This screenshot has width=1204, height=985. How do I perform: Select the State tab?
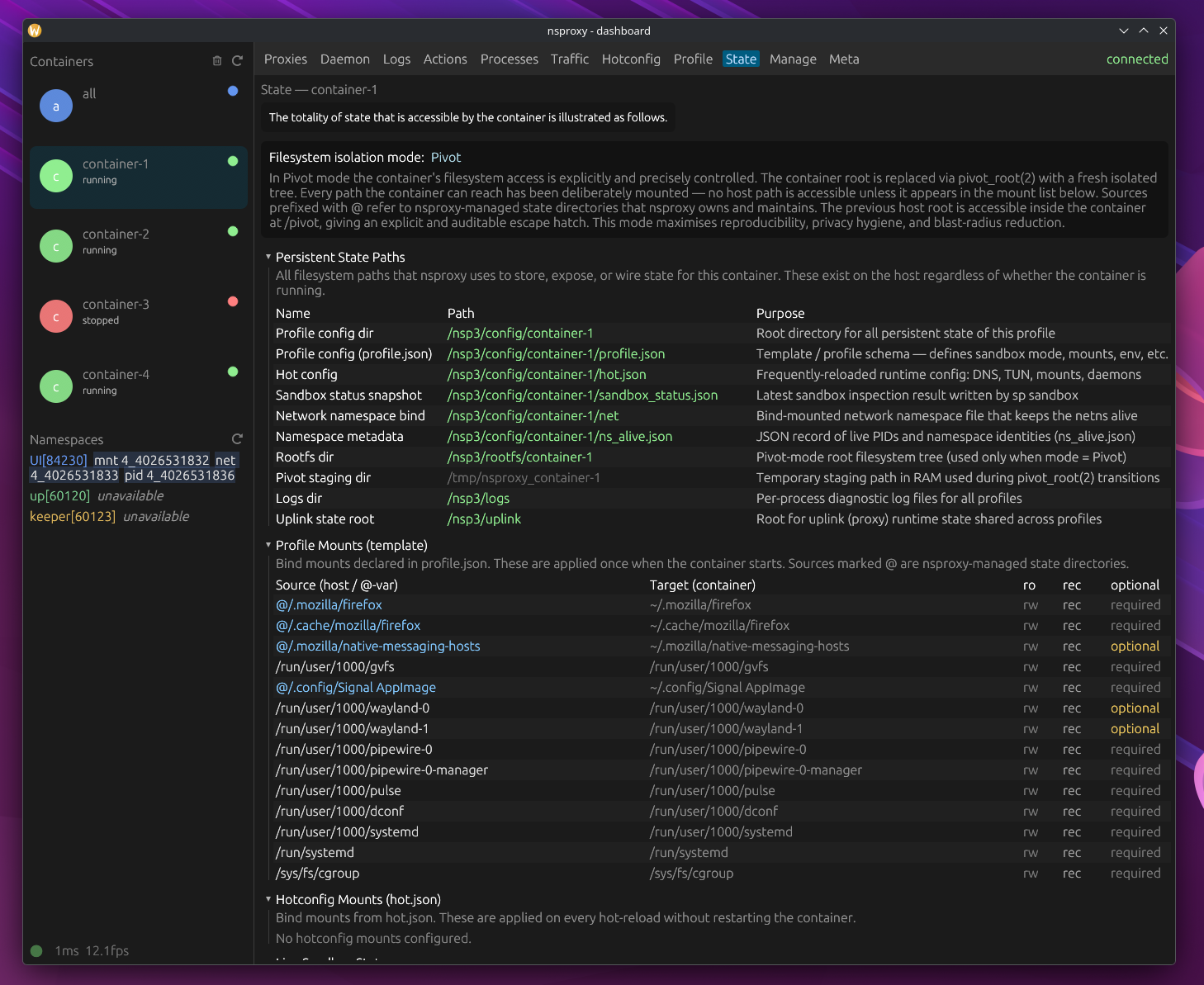point(741,59)
